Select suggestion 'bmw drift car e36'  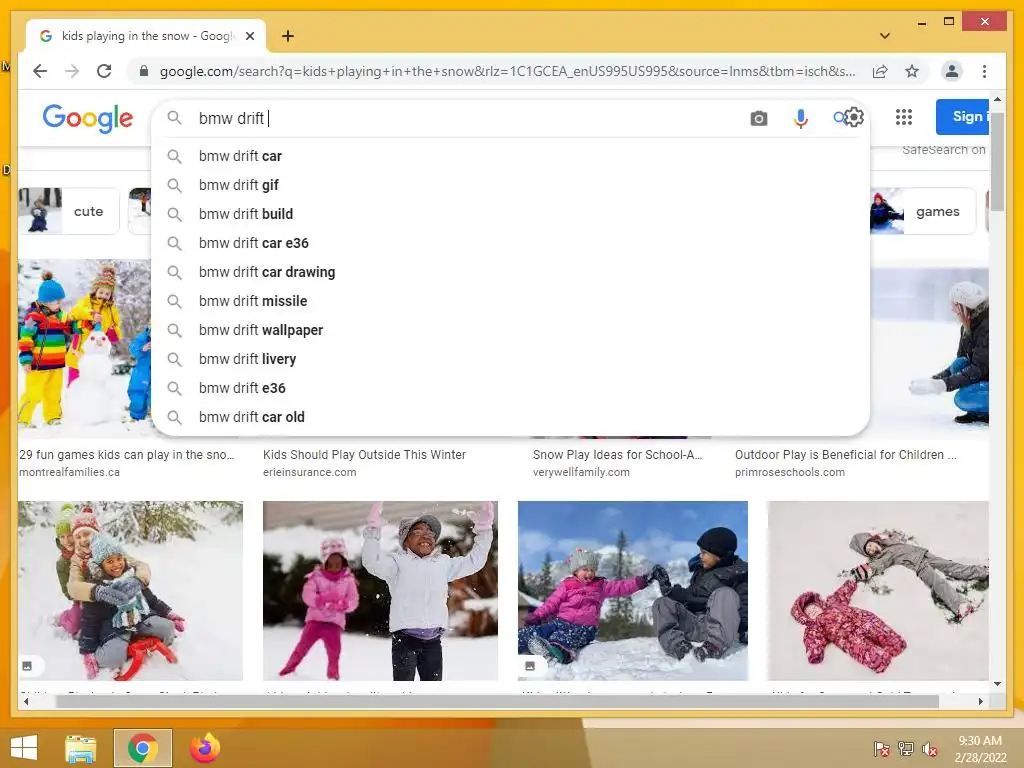[510, 243]
